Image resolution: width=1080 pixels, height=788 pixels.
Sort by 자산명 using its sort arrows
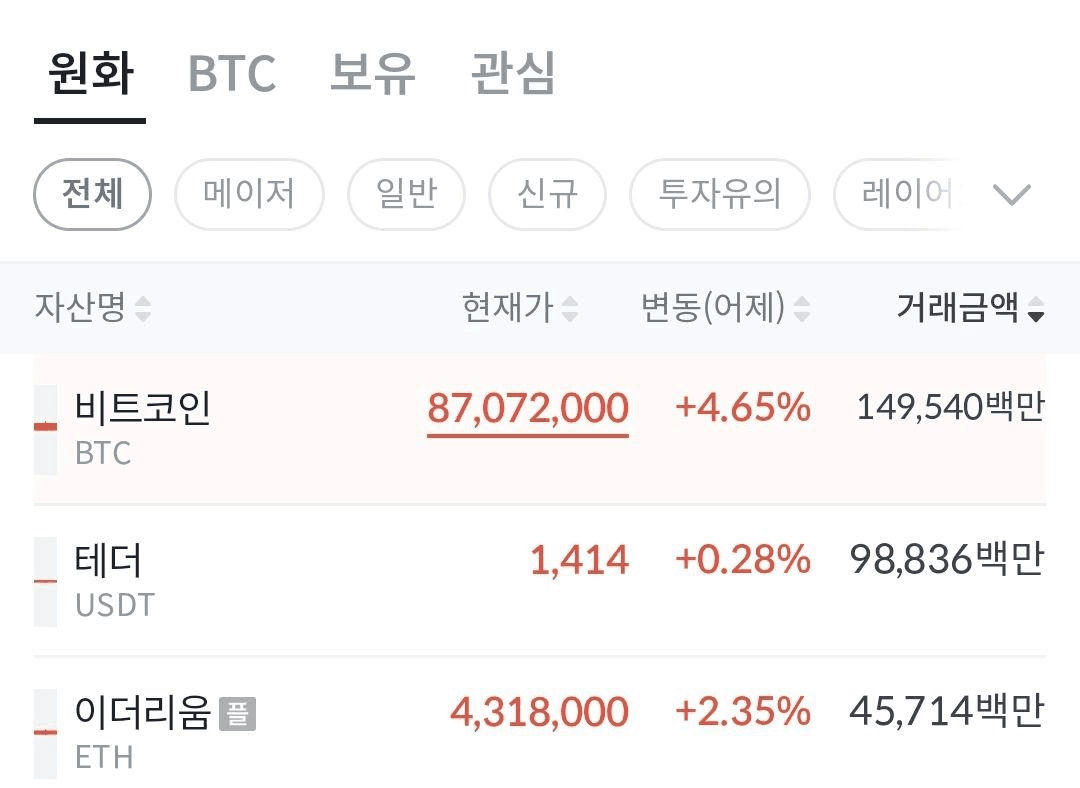(143, 309)
